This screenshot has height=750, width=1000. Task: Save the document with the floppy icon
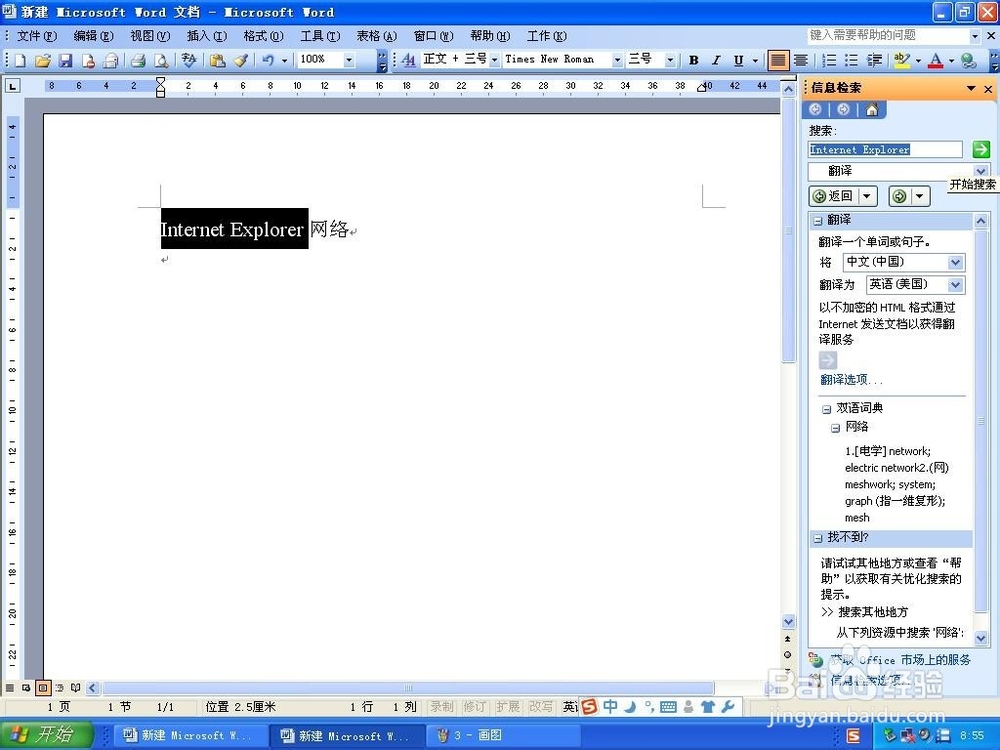pos(65,61)
